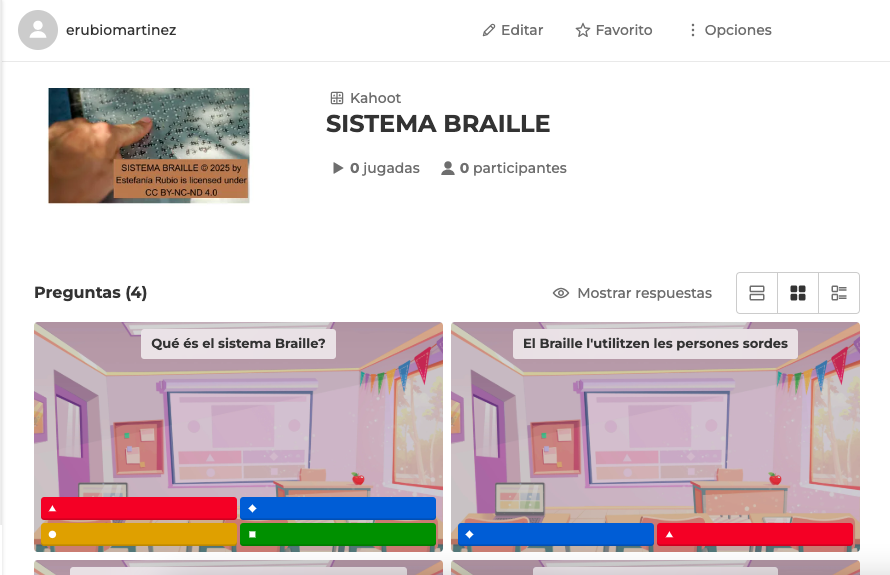Click the Sistema Braille cover thumbnail
Image resolution: width=890 pixels, height=575 pixels.
pos(149,145)
